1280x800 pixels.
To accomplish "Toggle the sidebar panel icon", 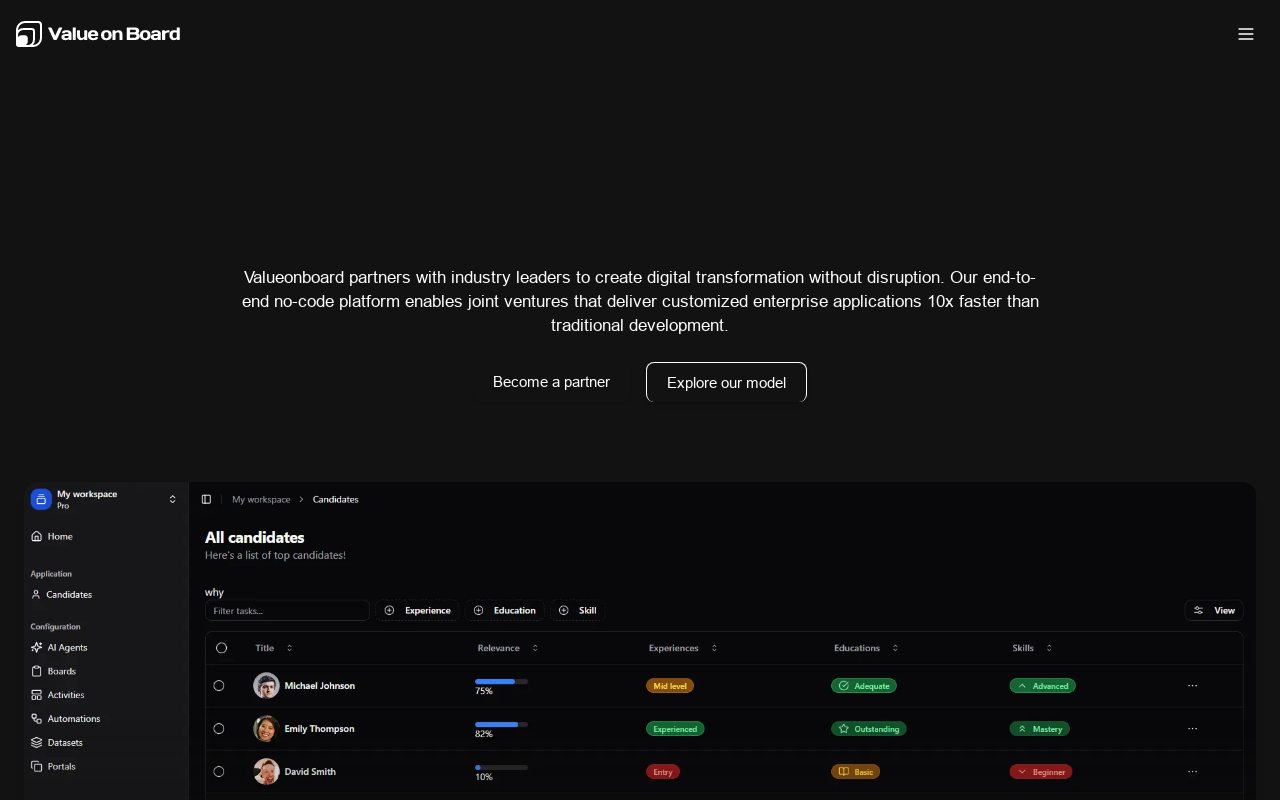I will click(206, 499).
